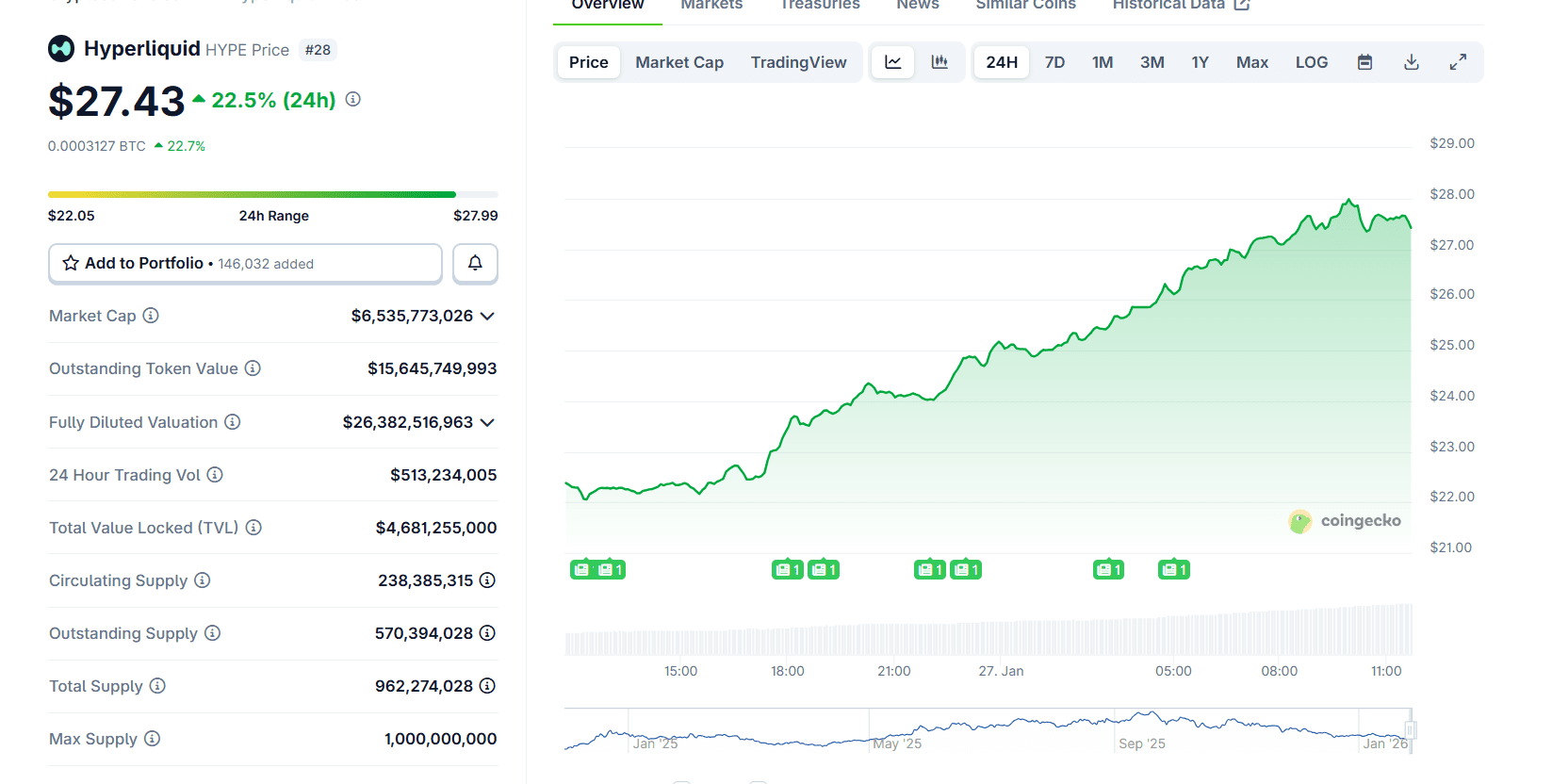Expand the Market Cap value chevron

click(x=487, y=317)
